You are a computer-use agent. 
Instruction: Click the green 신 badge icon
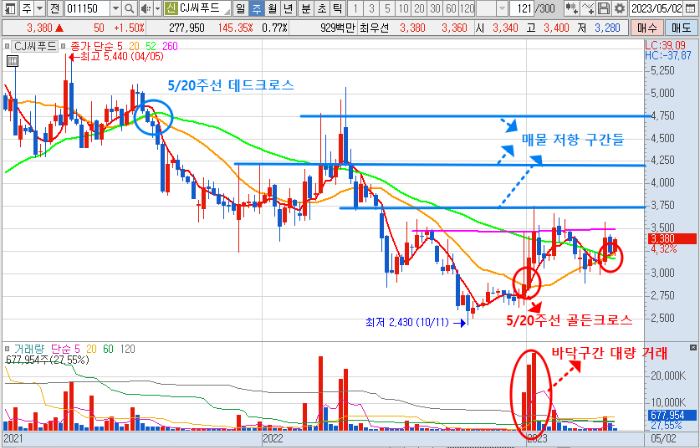171,8
